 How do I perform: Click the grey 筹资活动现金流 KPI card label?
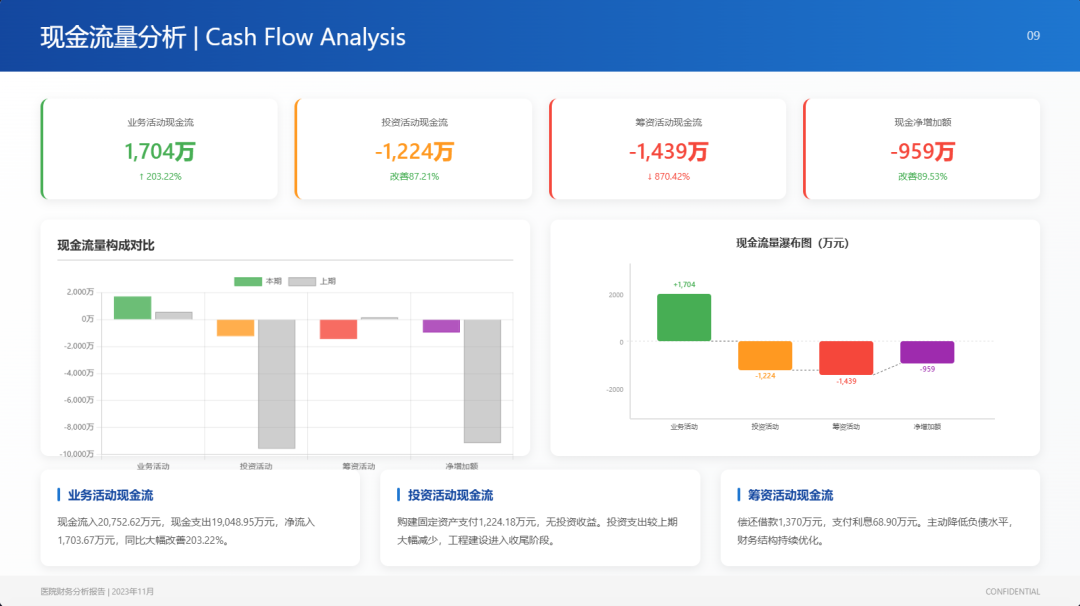[668, 123]
